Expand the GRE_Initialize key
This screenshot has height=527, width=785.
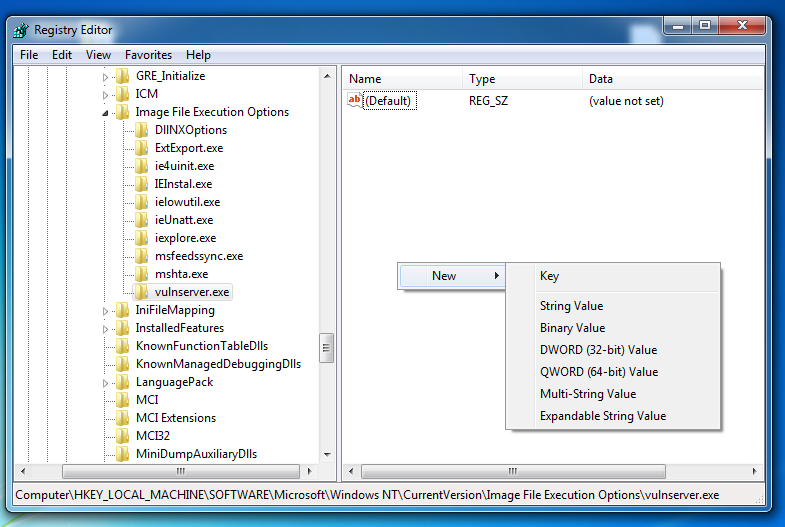pyautogui.click(x=105, y=77)
